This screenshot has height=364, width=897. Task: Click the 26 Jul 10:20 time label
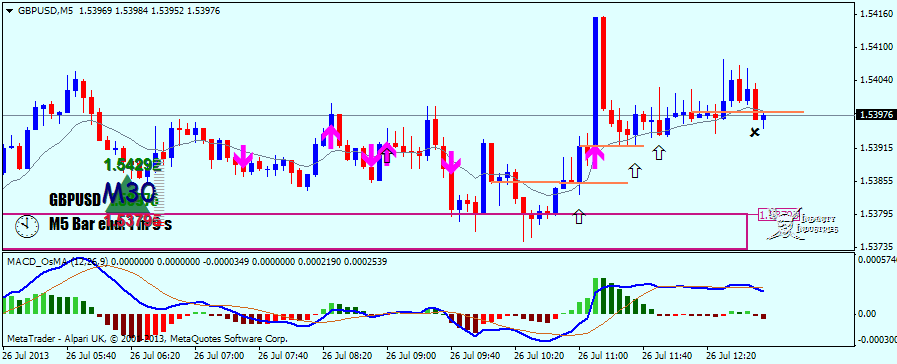(538, 355)
